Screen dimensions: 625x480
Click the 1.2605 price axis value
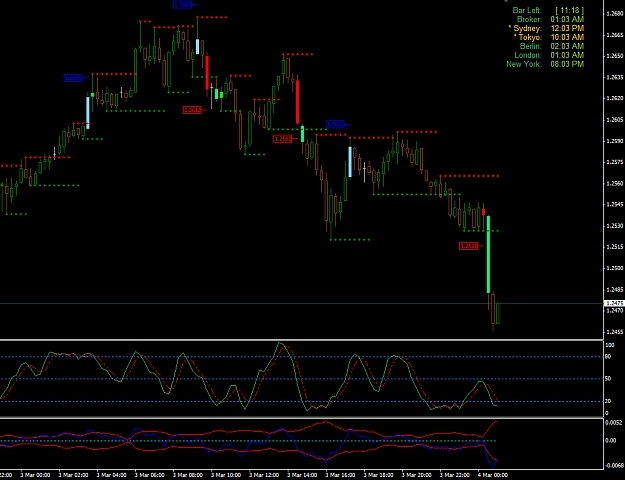pyautogui.click(x=614, y=120)
